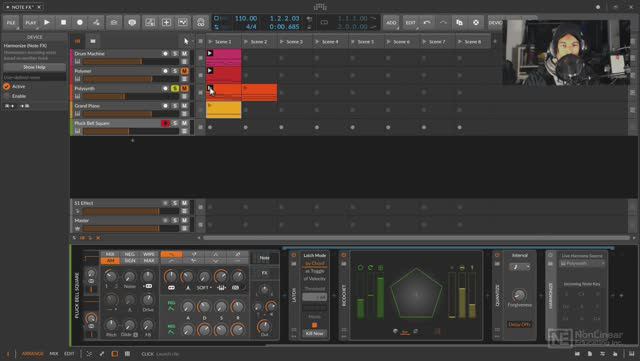Select NEG mix mode on synth device
Viewport: 640px width, 361px height.
[130, 254]
